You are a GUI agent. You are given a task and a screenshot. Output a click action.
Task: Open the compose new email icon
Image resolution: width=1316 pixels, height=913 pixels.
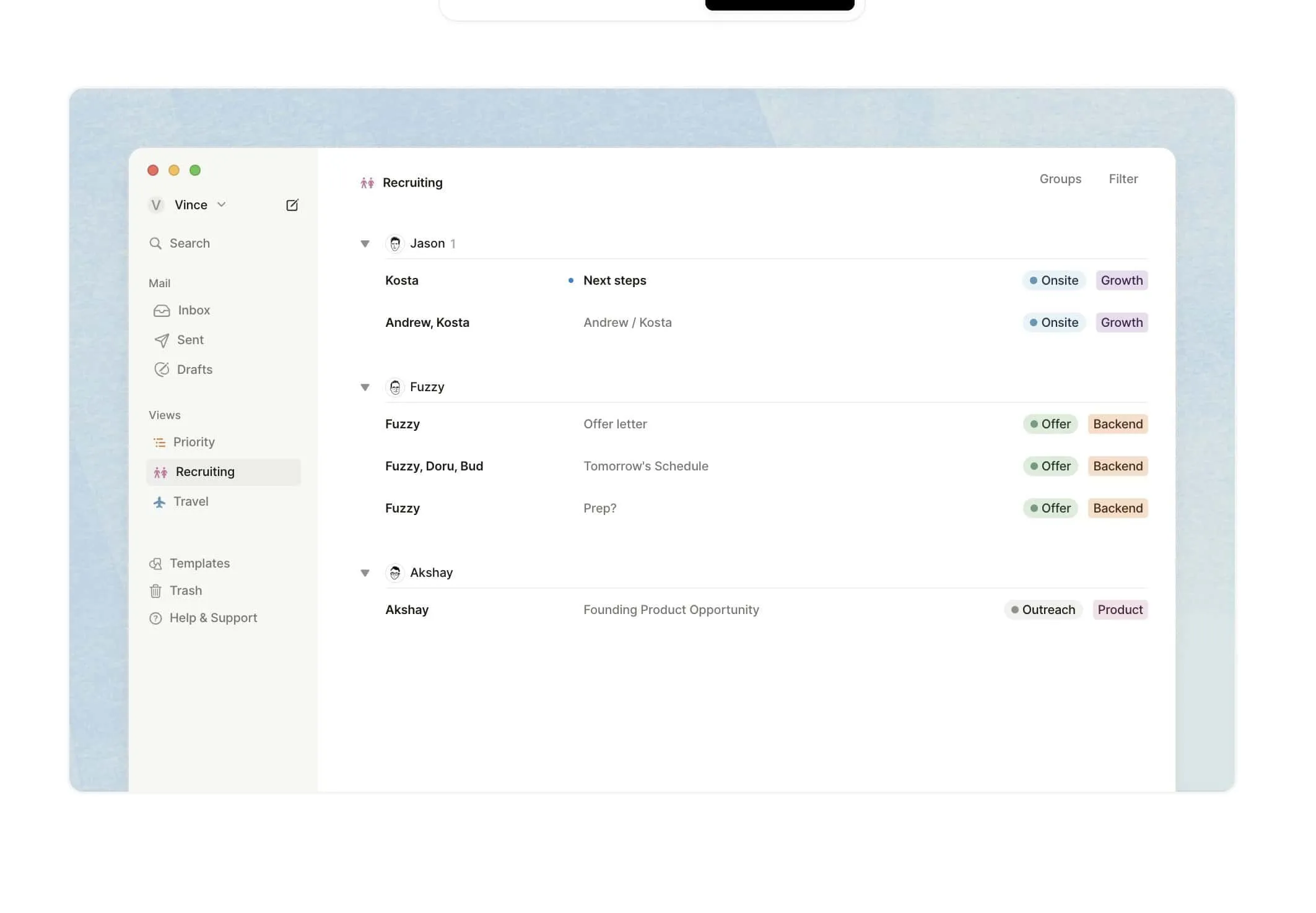tap(292, 205)
